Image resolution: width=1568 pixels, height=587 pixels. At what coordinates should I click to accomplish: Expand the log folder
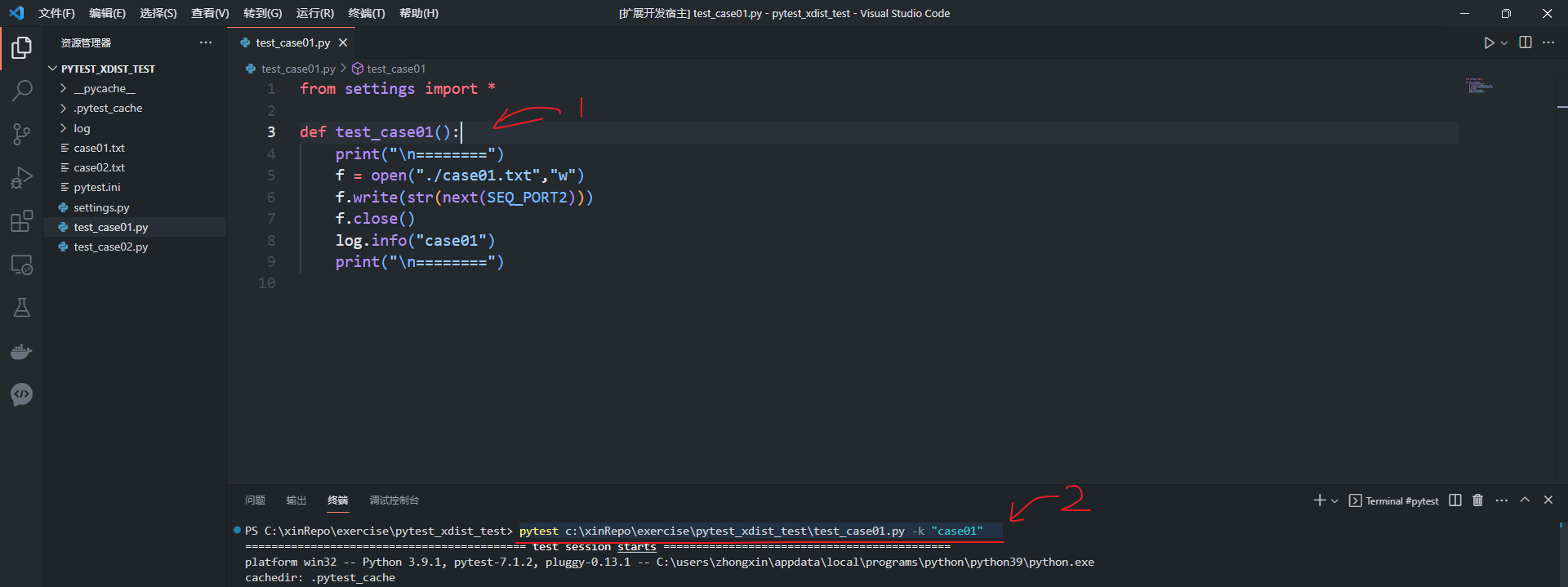tap(82, 128)
